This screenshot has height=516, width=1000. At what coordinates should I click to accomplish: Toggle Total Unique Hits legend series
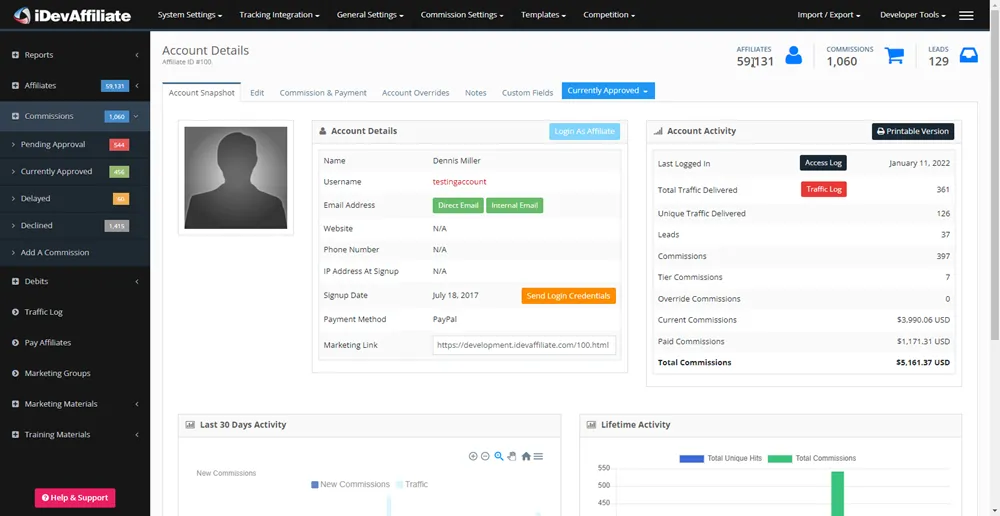point(720,458)
